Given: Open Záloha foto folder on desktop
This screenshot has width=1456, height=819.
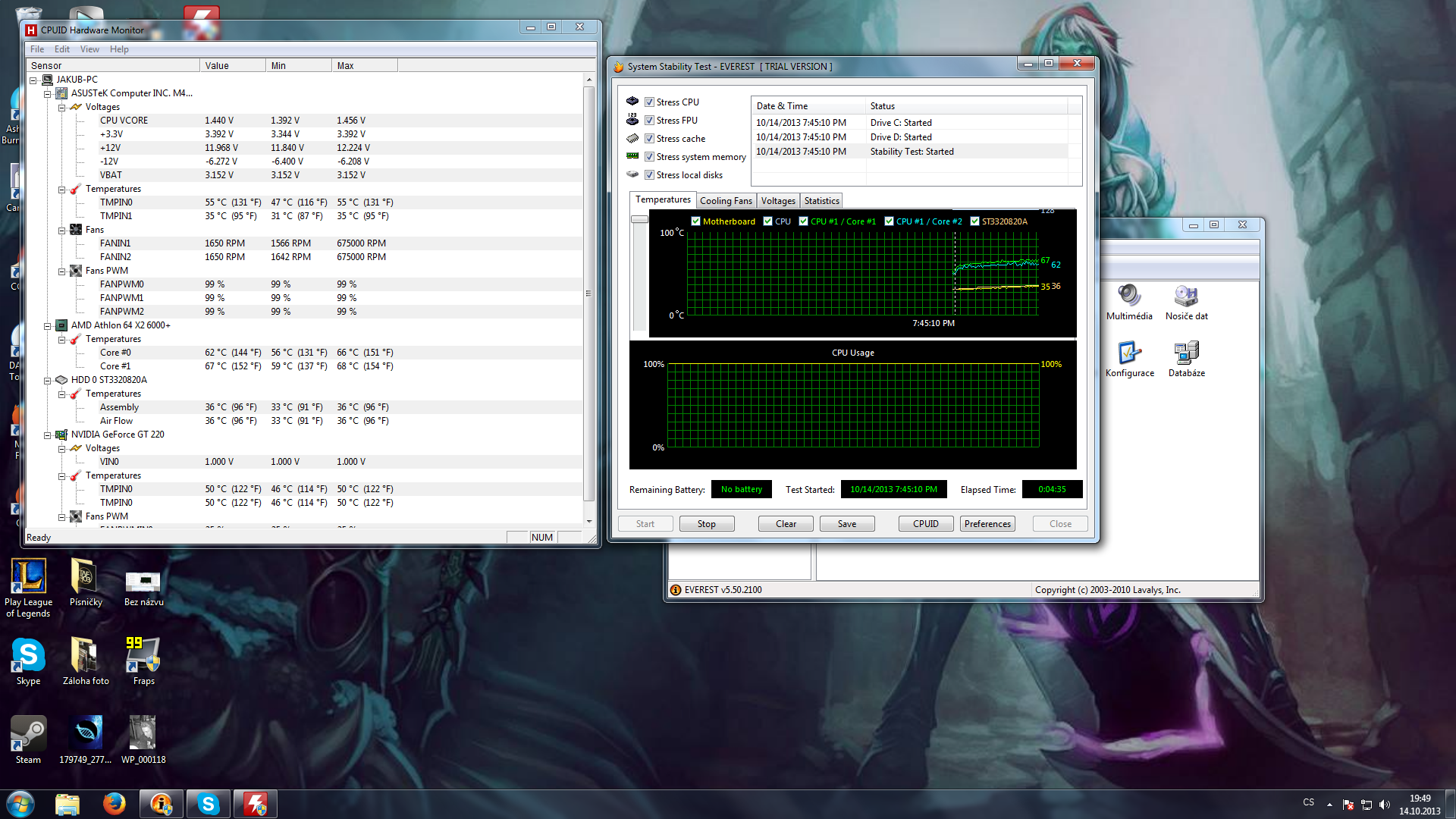Looking at the screenshot, I should coord(86,661).
